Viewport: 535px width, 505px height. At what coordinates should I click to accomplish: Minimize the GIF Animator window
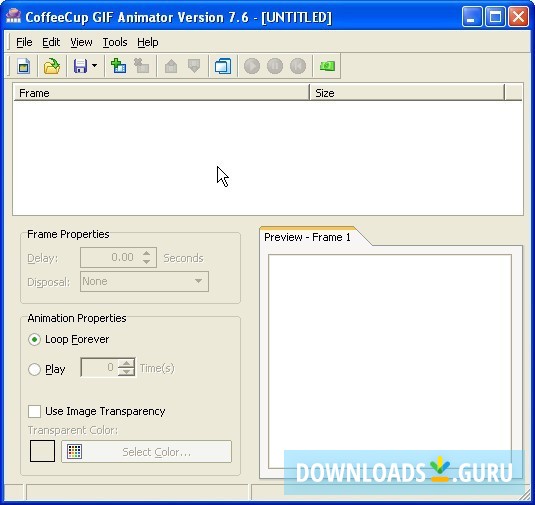pos(472,16)
